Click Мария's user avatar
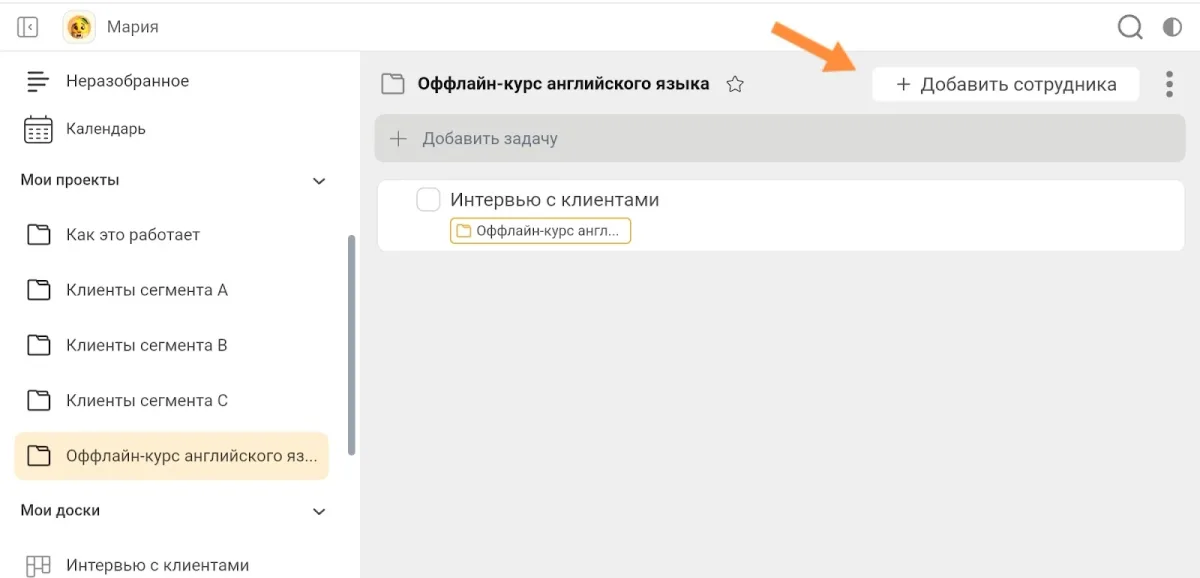 click(x=79, y=27)
